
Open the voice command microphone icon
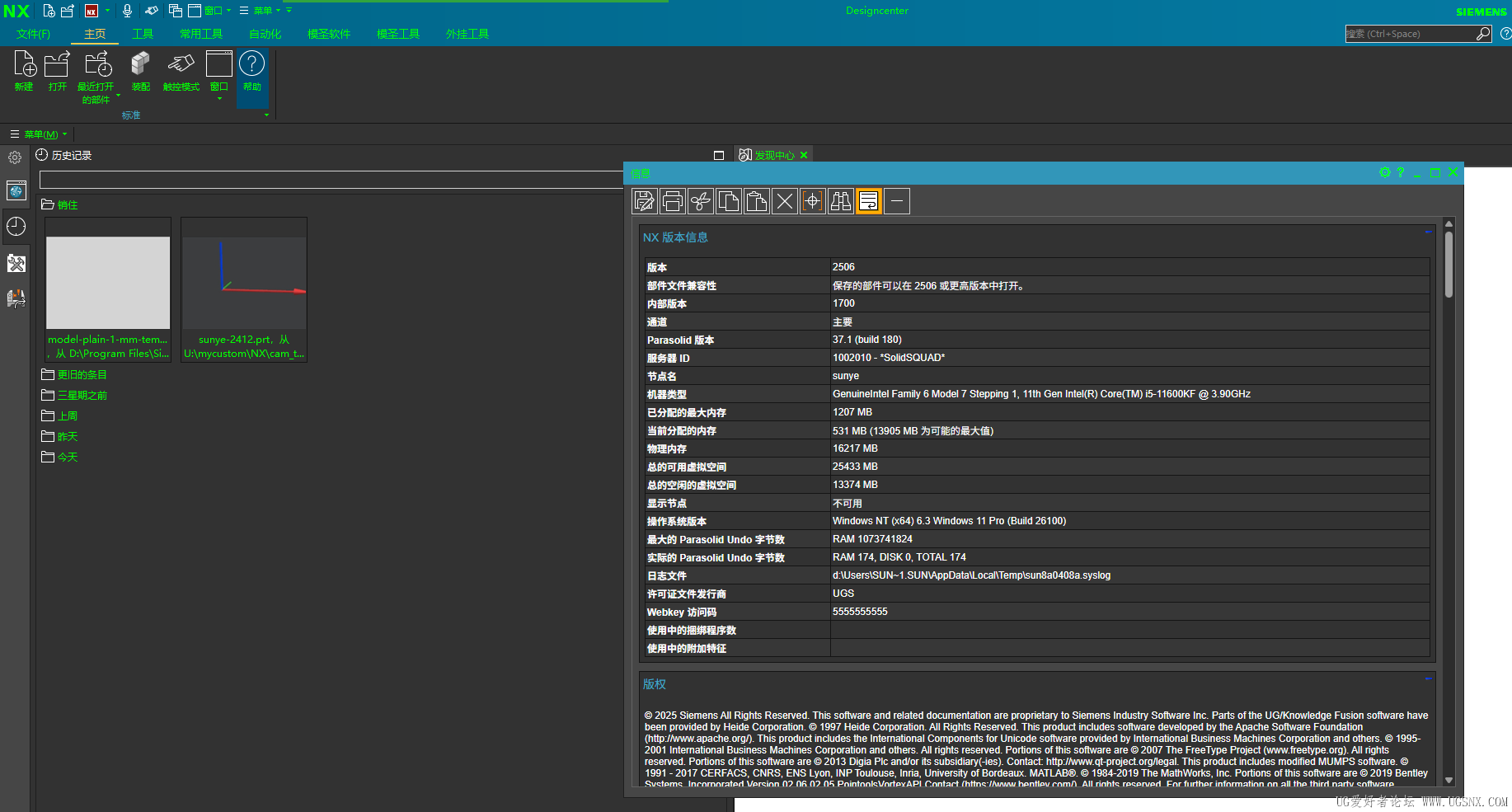coord(127,11)
